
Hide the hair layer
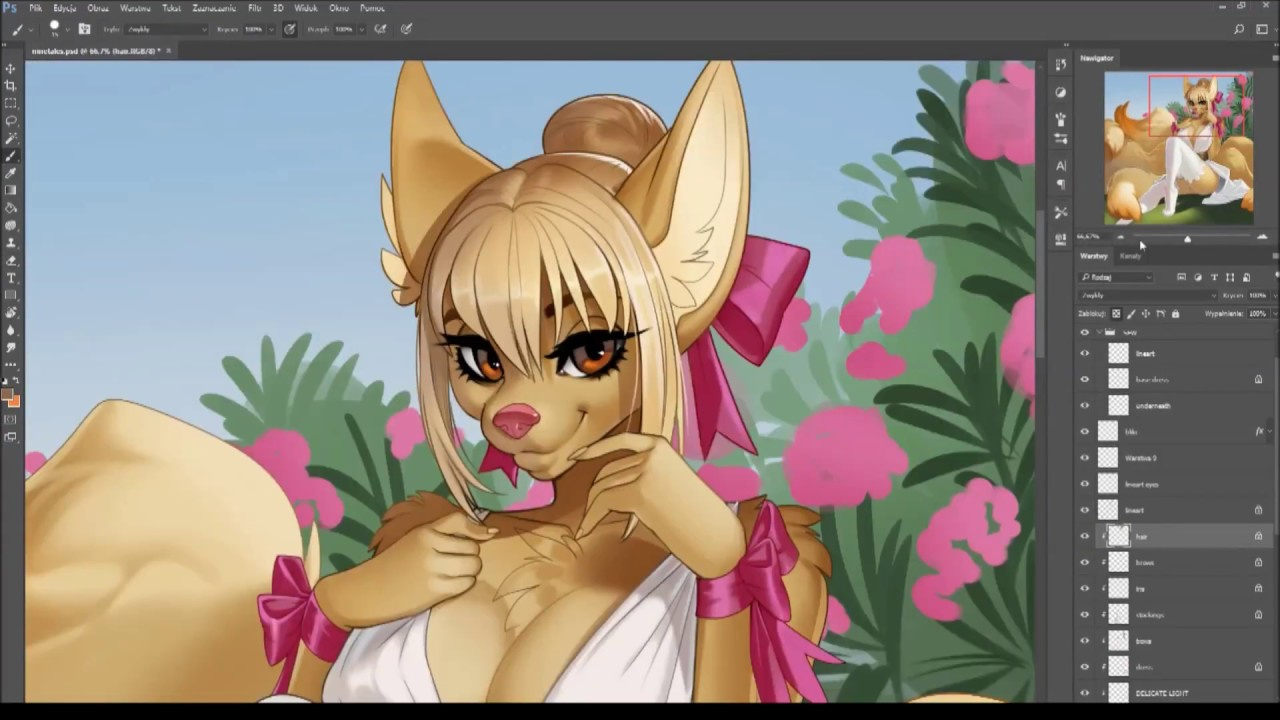pyautogui.click(x=1085, y=536)
